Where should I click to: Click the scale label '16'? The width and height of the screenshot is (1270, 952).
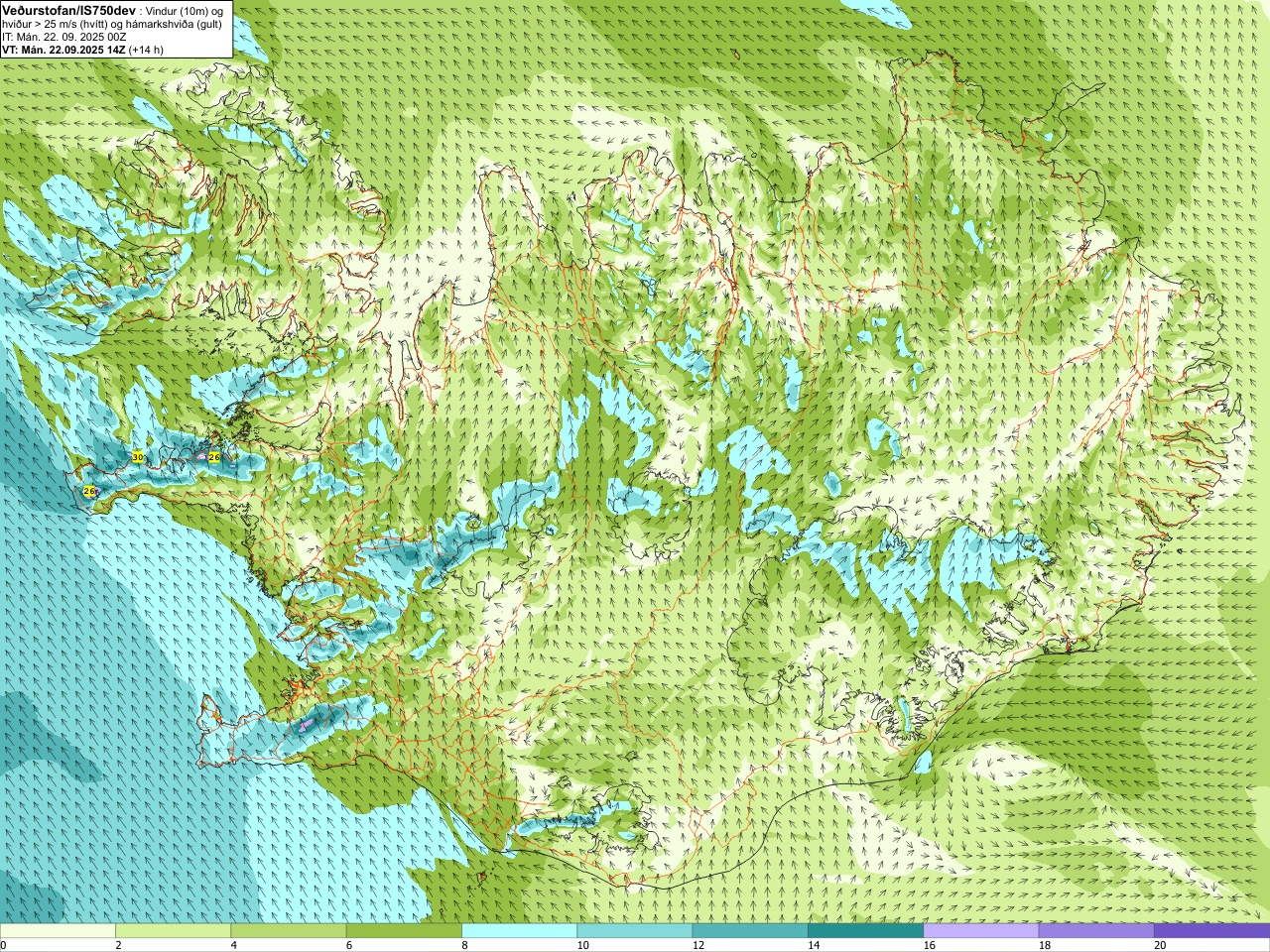[x=930, y=945]
